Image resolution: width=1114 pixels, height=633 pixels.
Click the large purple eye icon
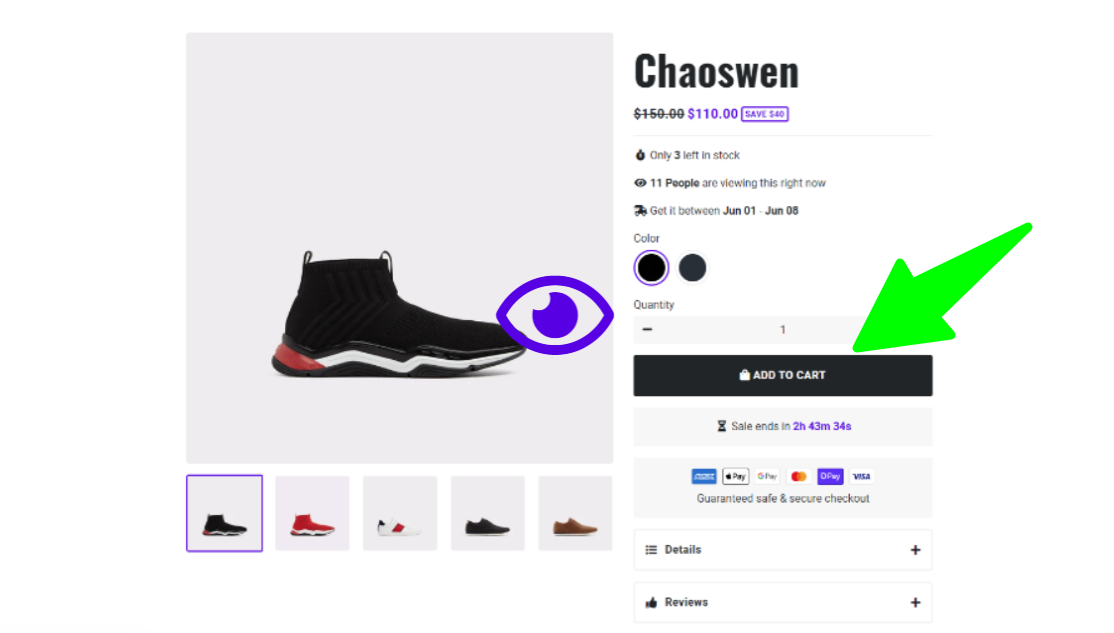[x=555, y=315]
